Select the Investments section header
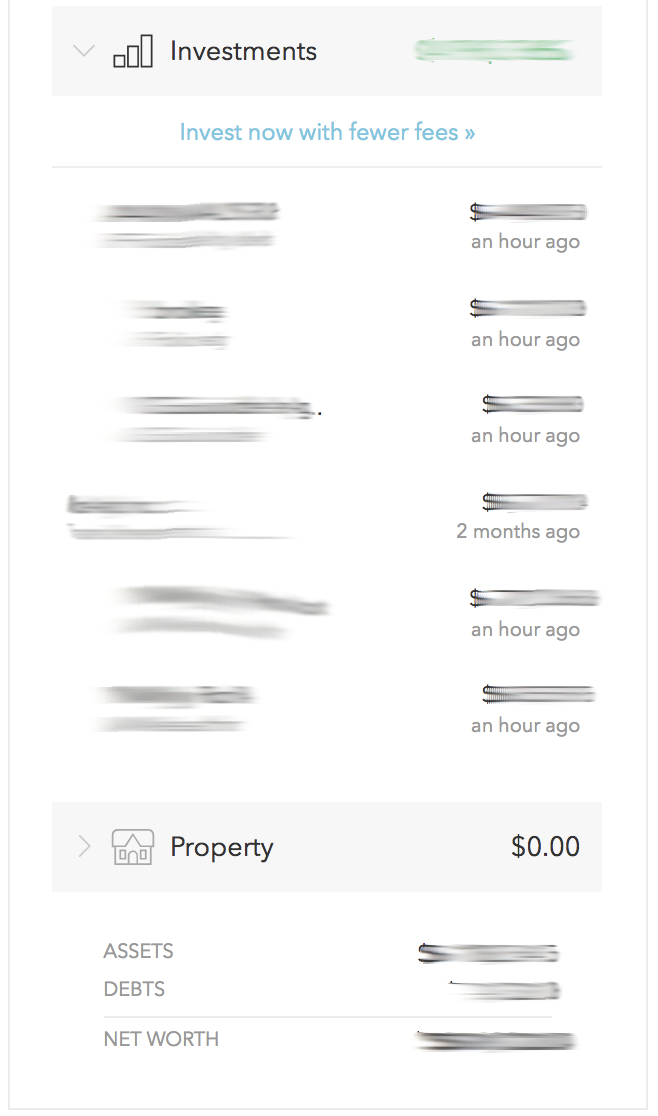Viewport: 658px width, 1116px height. tap(243, 50)
